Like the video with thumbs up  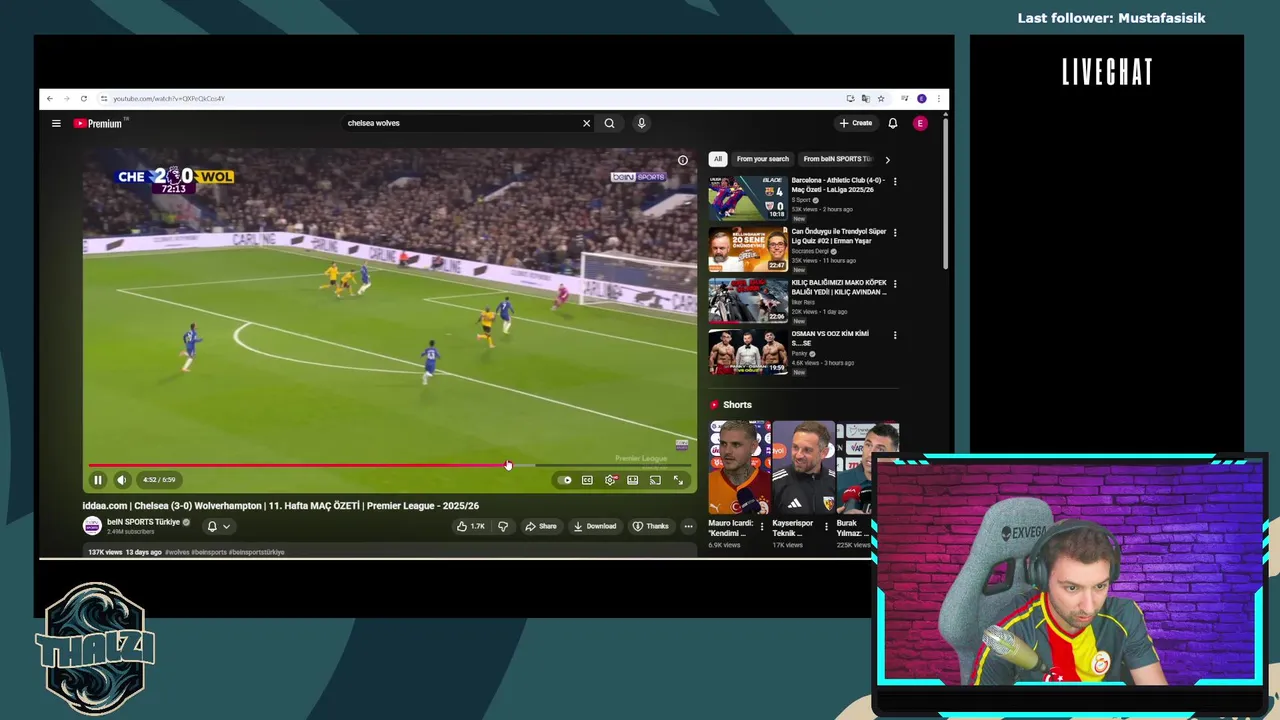click(x=470, y=526)
